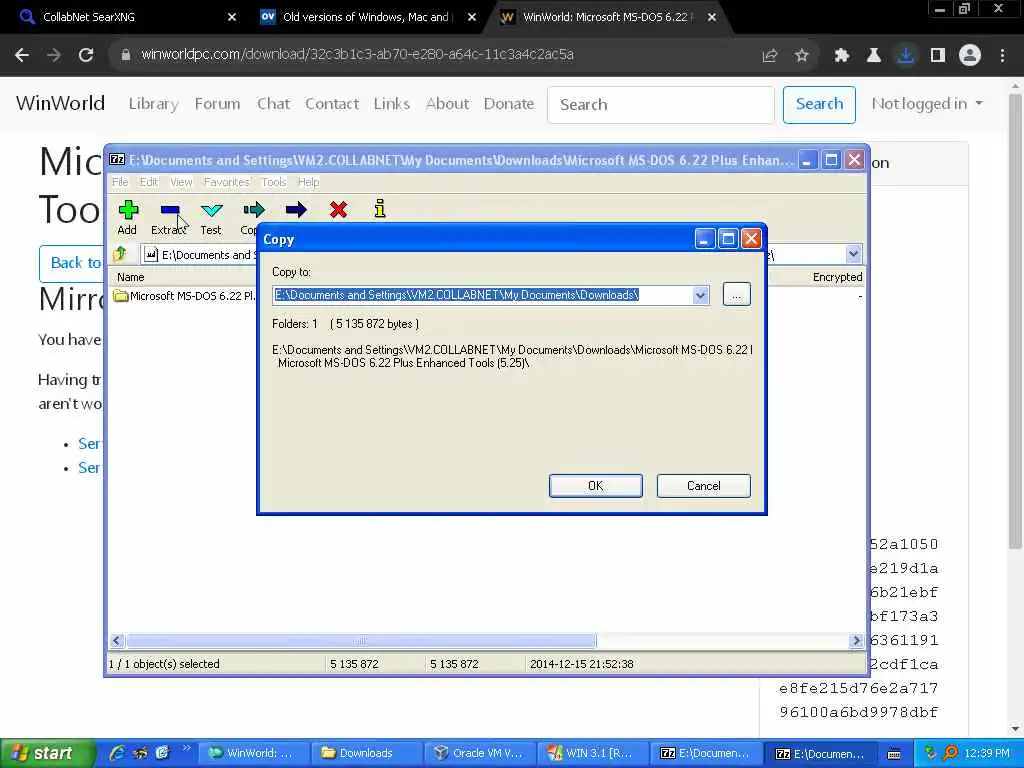Click the on-screen keyboard tray icon

[895, 754]
